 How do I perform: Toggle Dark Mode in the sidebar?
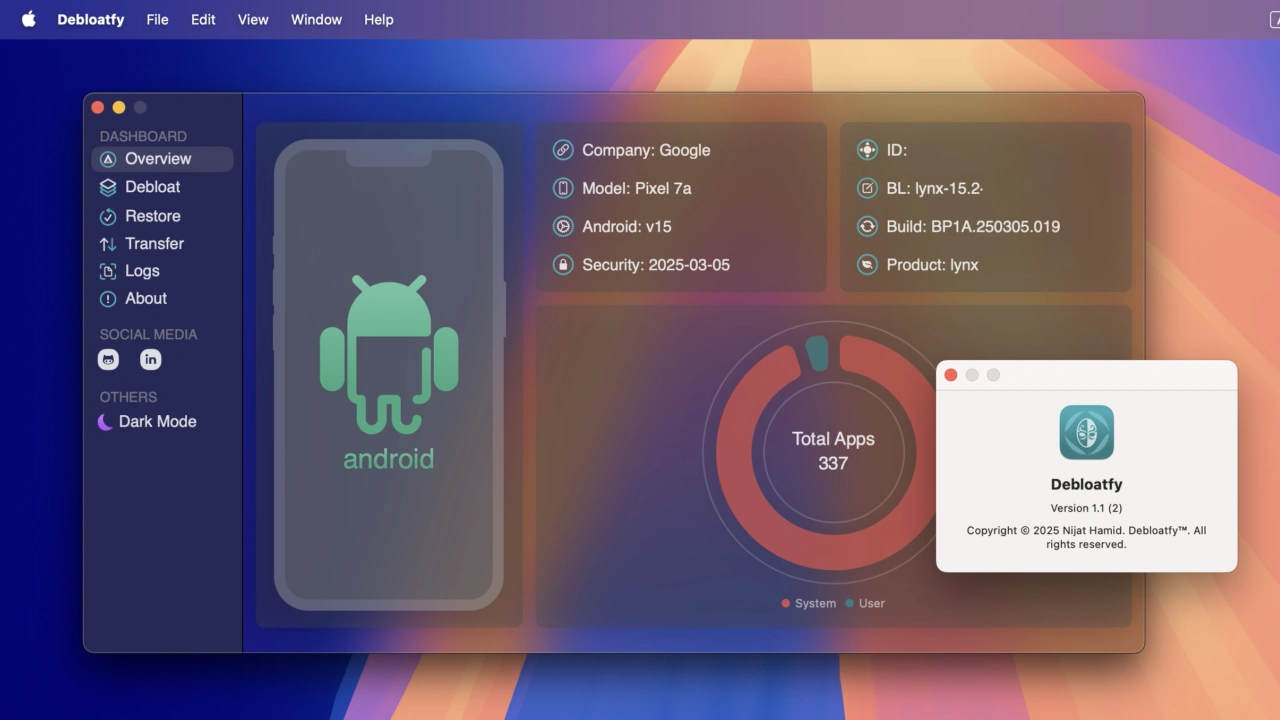pos(147,422)
